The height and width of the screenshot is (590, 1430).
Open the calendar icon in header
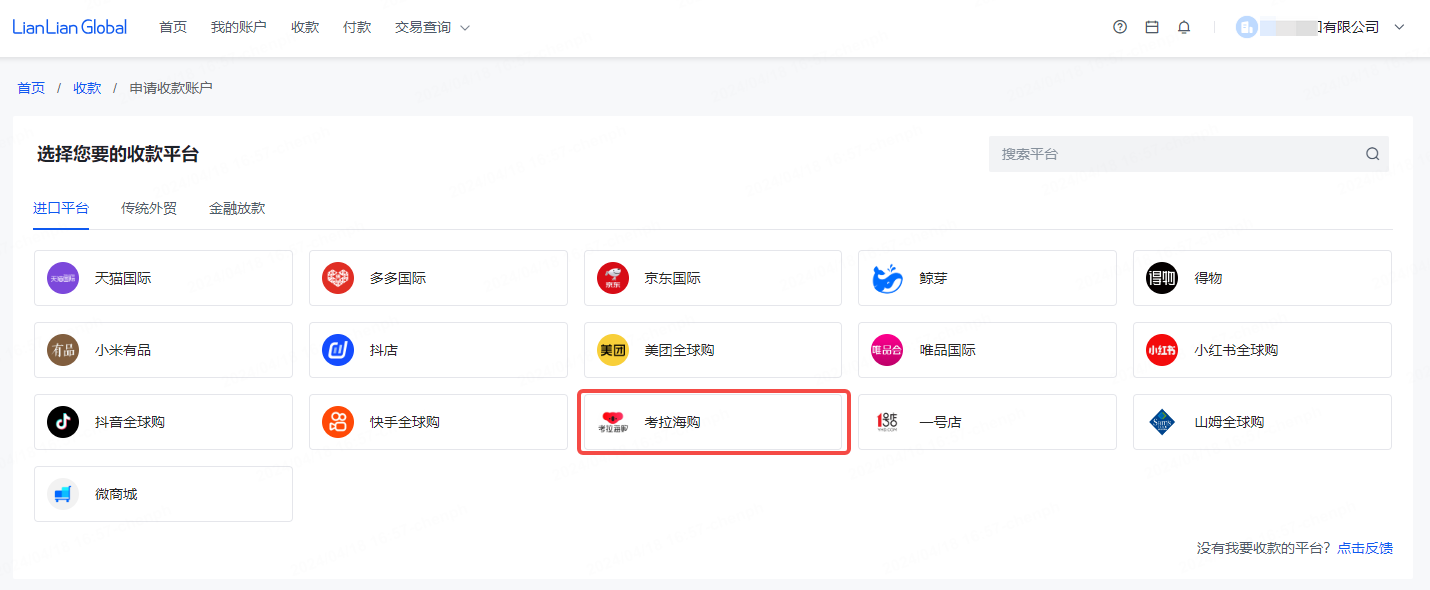[x=1152, y=27]
